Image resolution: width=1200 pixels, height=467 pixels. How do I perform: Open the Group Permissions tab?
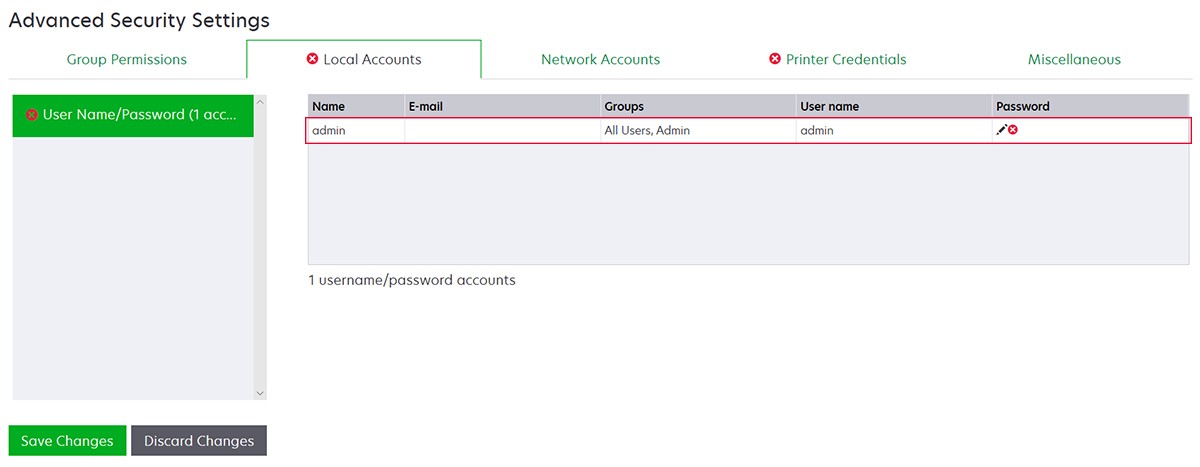[127, 59]
